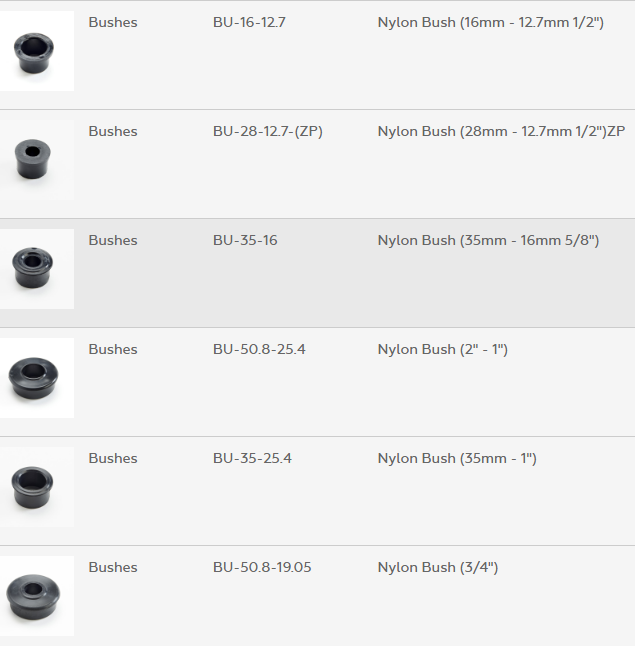
Task: Select Nylon Bush (35mm - 16mm 5/8") description
Action: tap(488, 240)
